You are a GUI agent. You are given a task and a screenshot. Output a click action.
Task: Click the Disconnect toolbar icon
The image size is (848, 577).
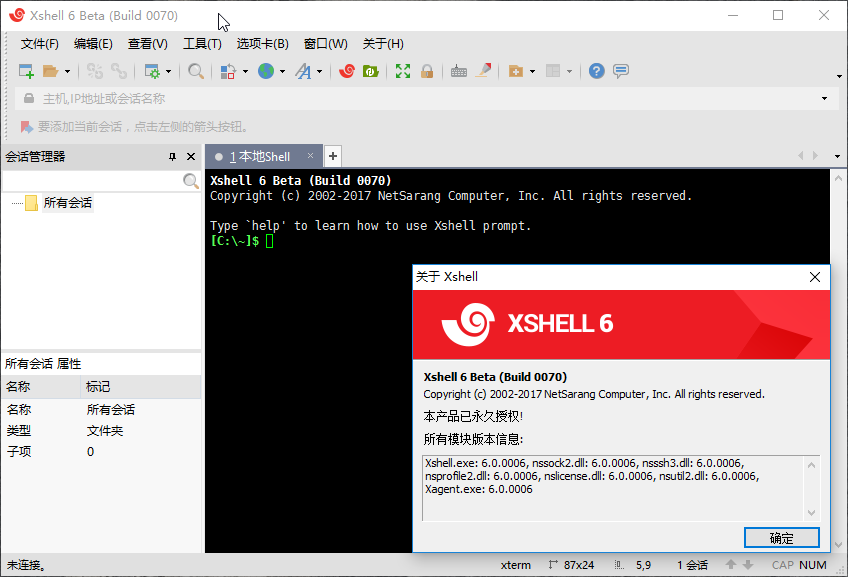(95, 71)
